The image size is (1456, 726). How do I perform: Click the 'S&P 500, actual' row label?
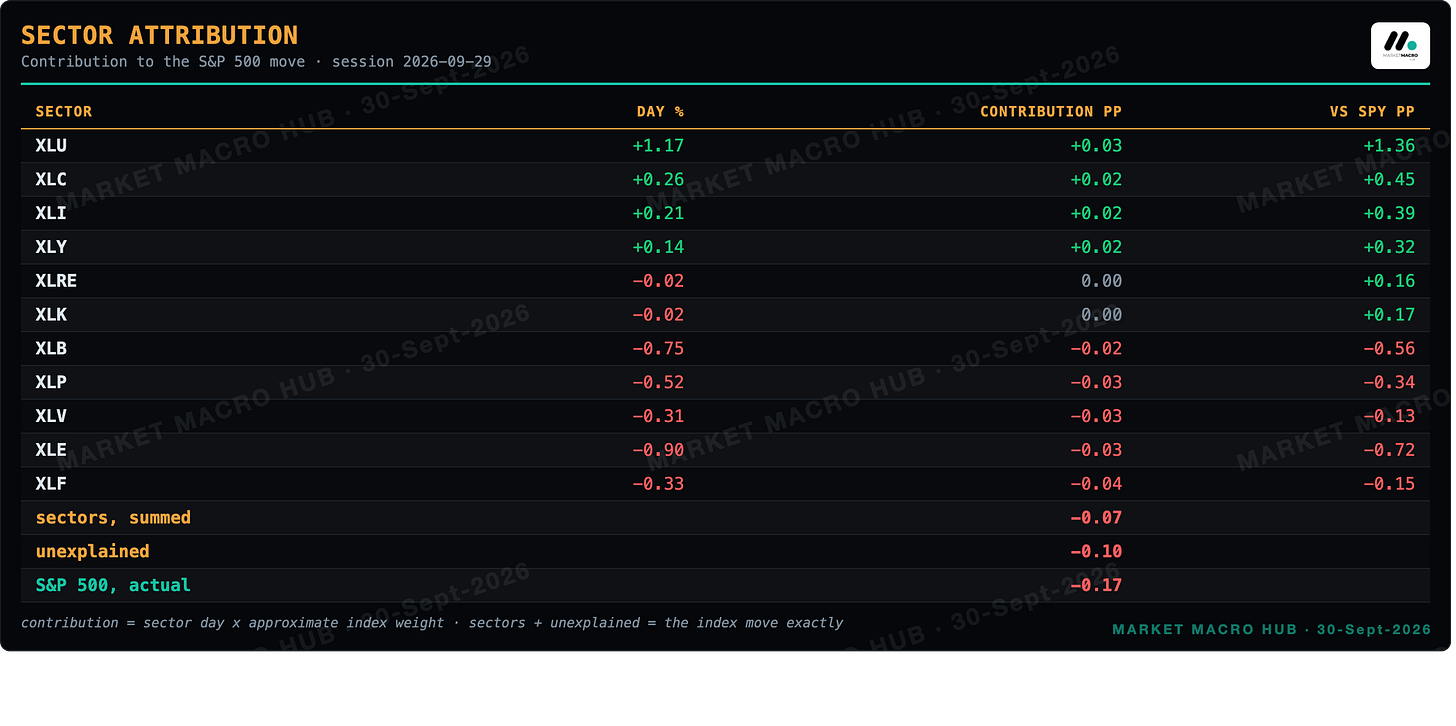pyautogui.click(x=113, y=585)
